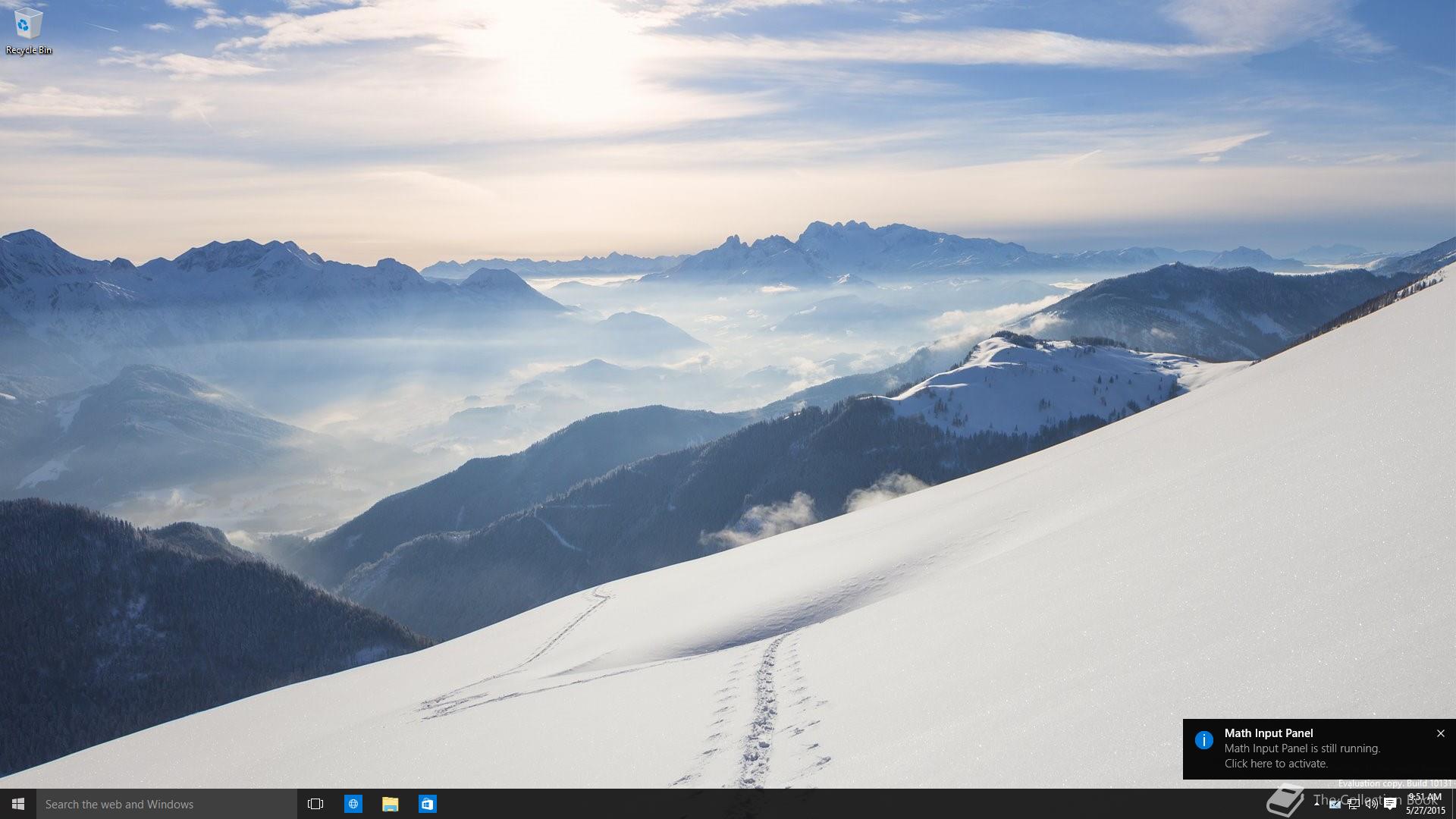Click the Show desktop sliver at taskbar edge

(1454, 804)
